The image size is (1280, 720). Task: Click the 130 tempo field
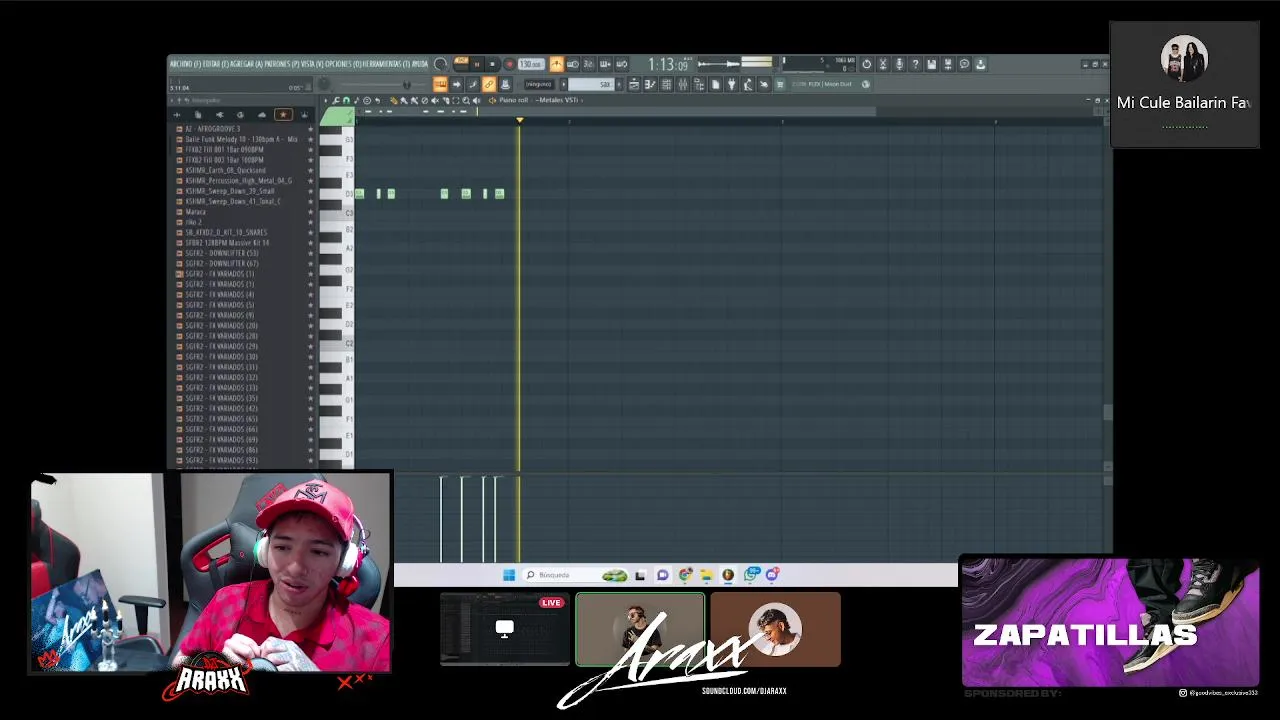coord(531,64)
